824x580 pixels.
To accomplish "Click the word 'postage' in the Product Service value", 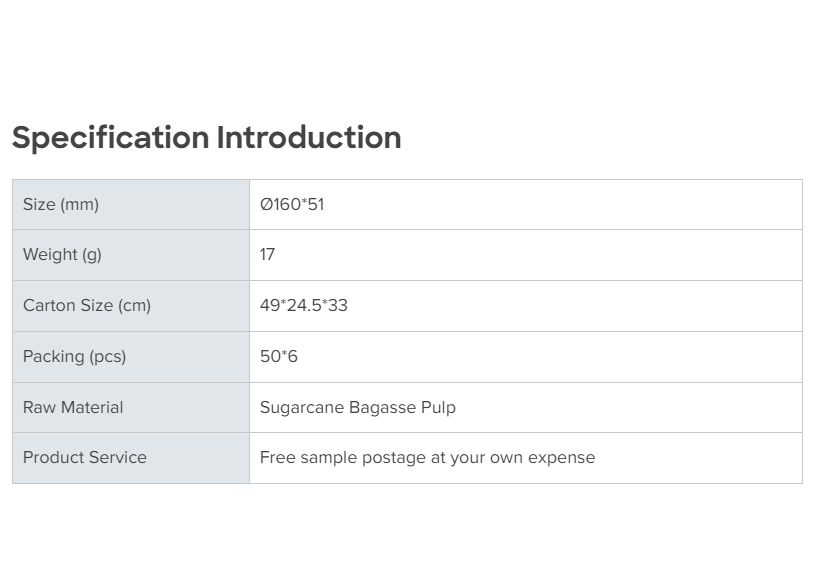I will pos(394,458).
